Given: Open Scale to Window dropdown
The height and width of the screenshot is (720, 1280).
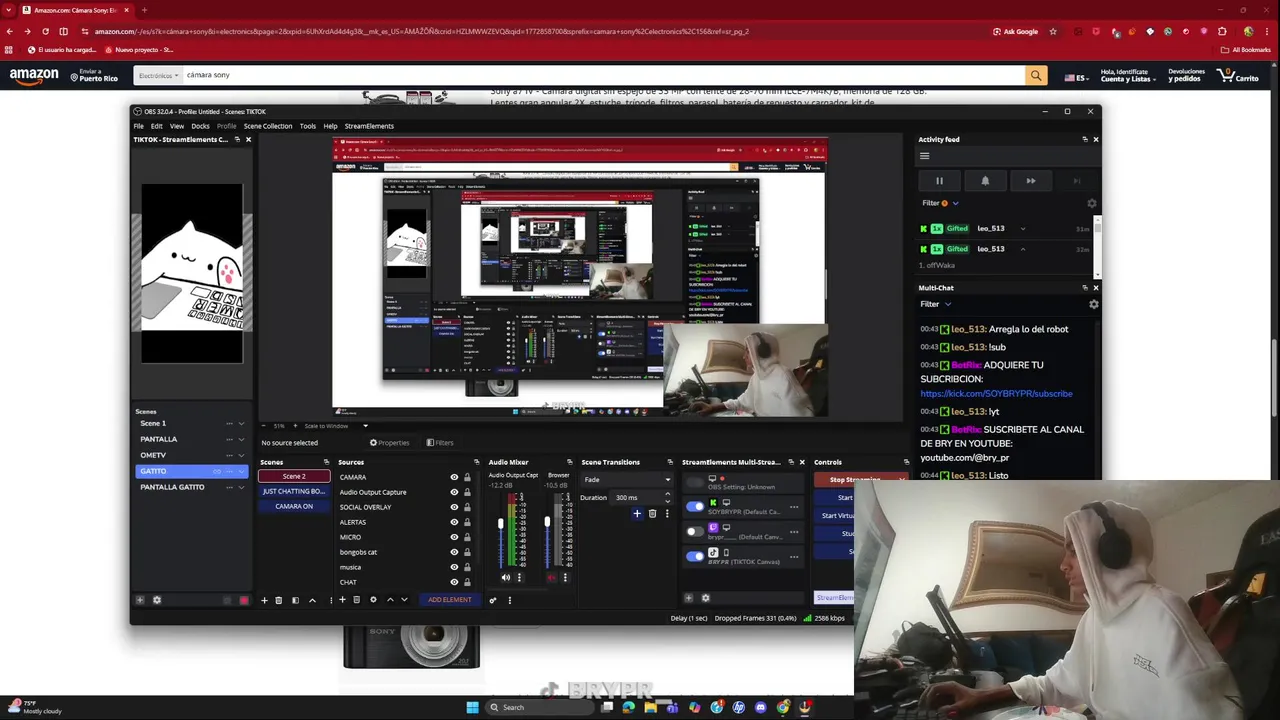Looking at the screenshot, I should (x=335, y=426).
